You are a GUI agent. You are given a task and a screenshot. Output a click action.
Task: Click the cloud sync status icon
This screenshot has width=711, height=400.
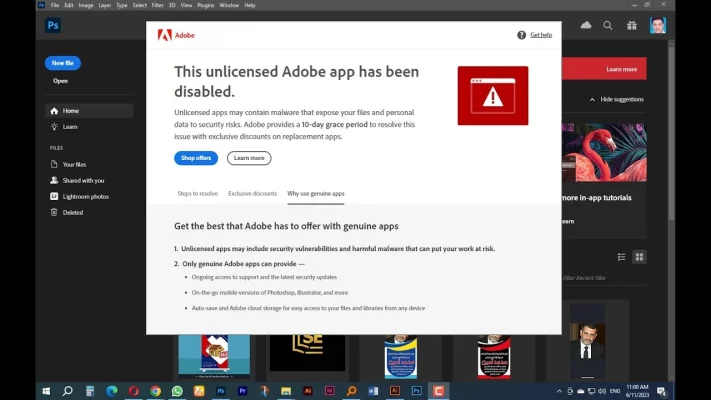586,25
